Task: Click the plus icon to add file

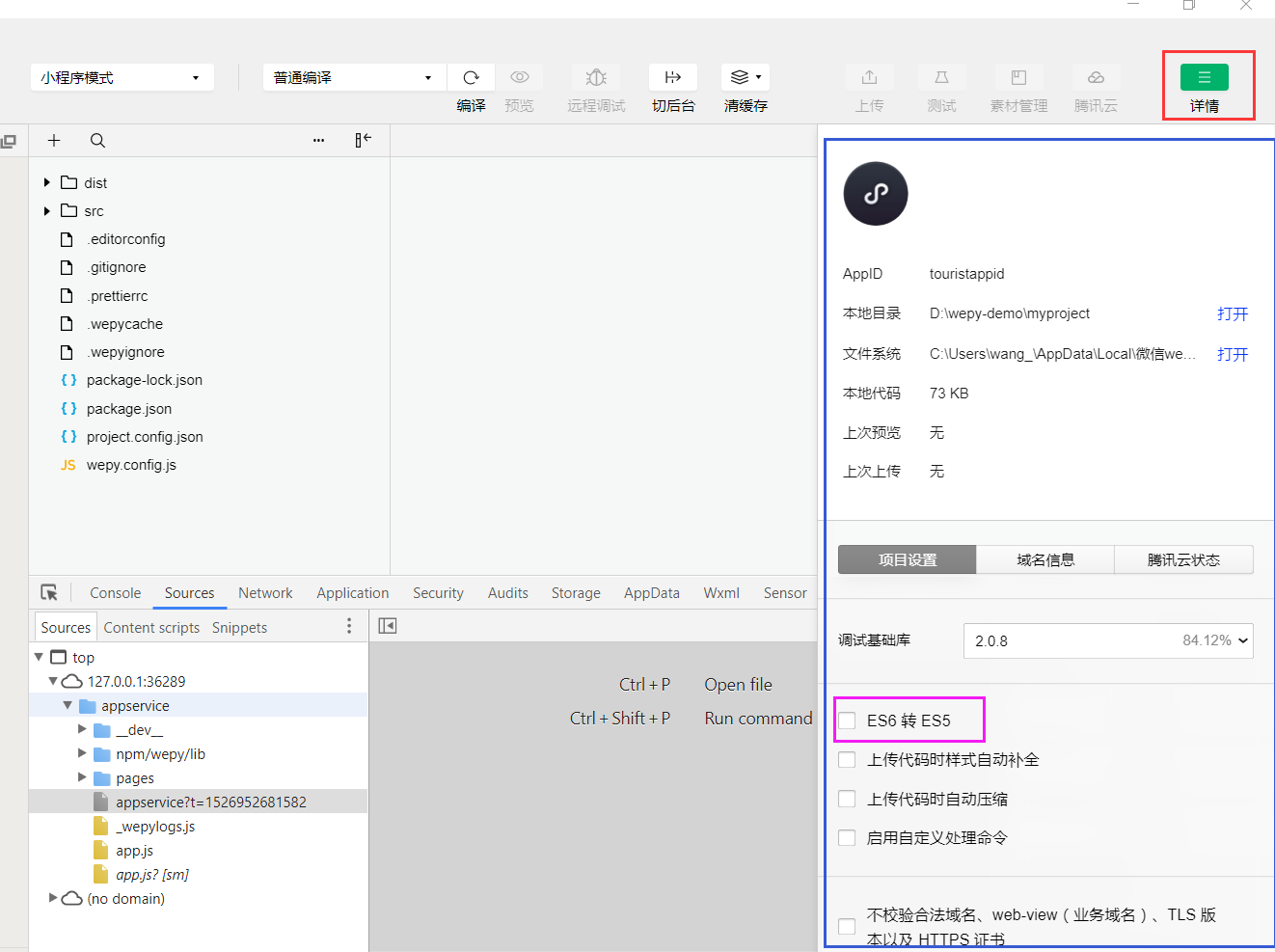Action: pyautogui.click(x=54, y=140)
